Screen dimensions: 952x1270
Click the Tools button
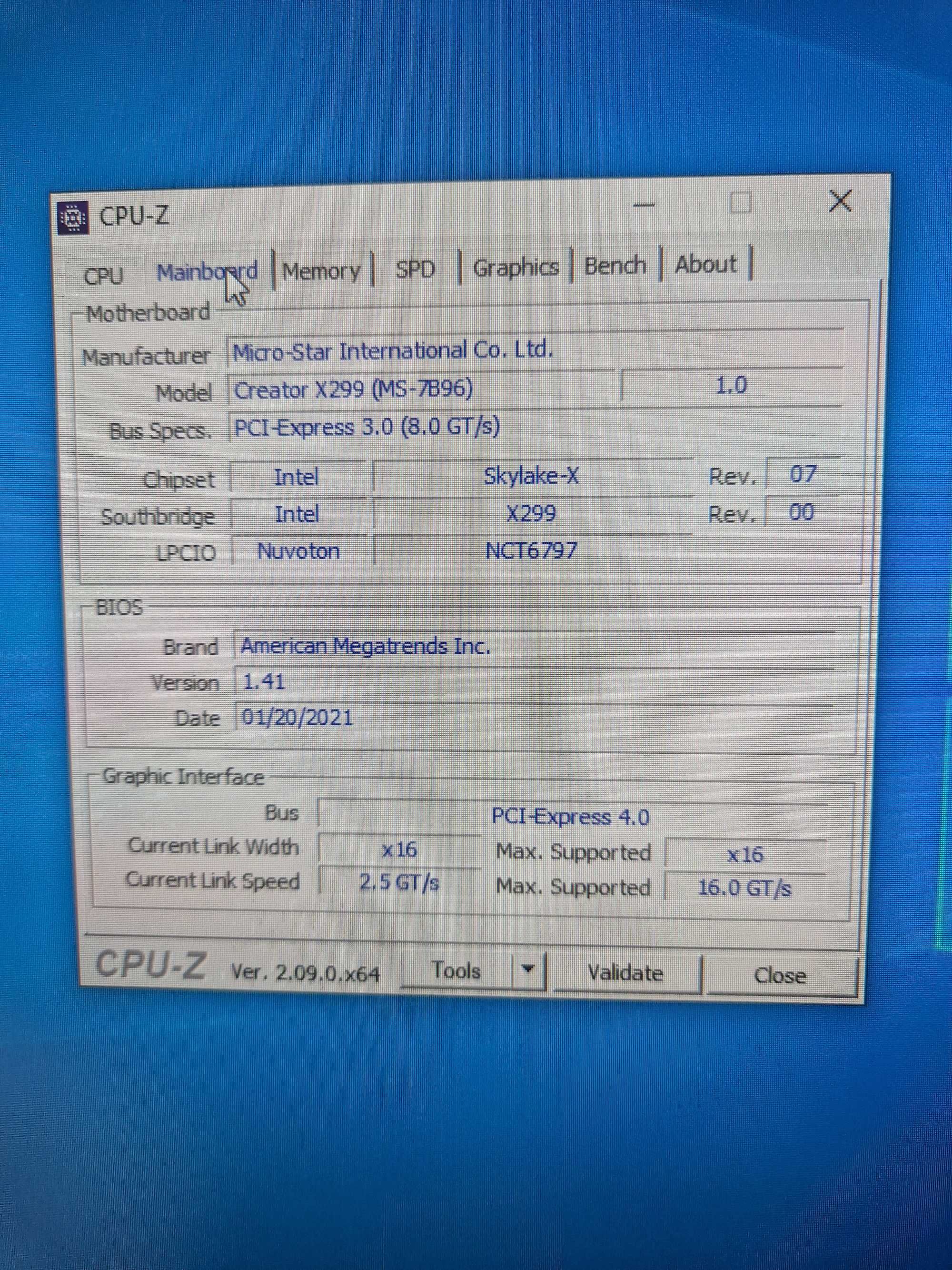coord(457,971)
